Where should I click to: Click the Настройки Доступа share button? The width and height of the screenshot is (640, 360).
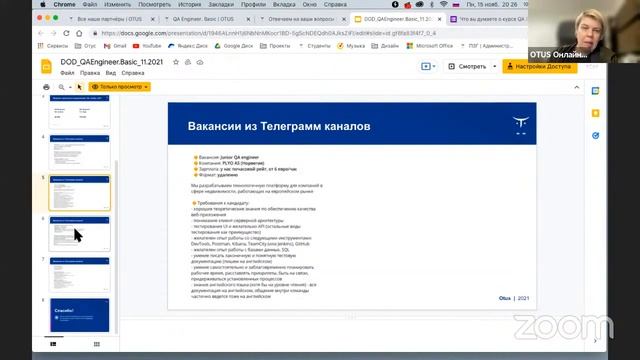pyautogui.click(x=540, y=66)
